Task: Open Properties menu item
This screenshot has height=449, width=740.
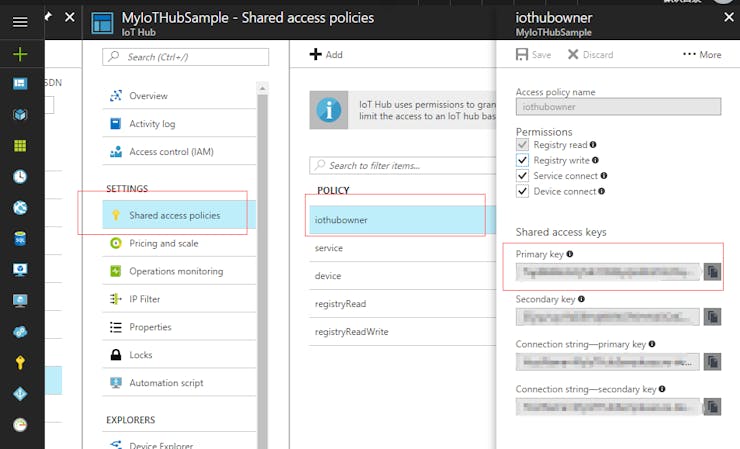Action: pos(179,327)
